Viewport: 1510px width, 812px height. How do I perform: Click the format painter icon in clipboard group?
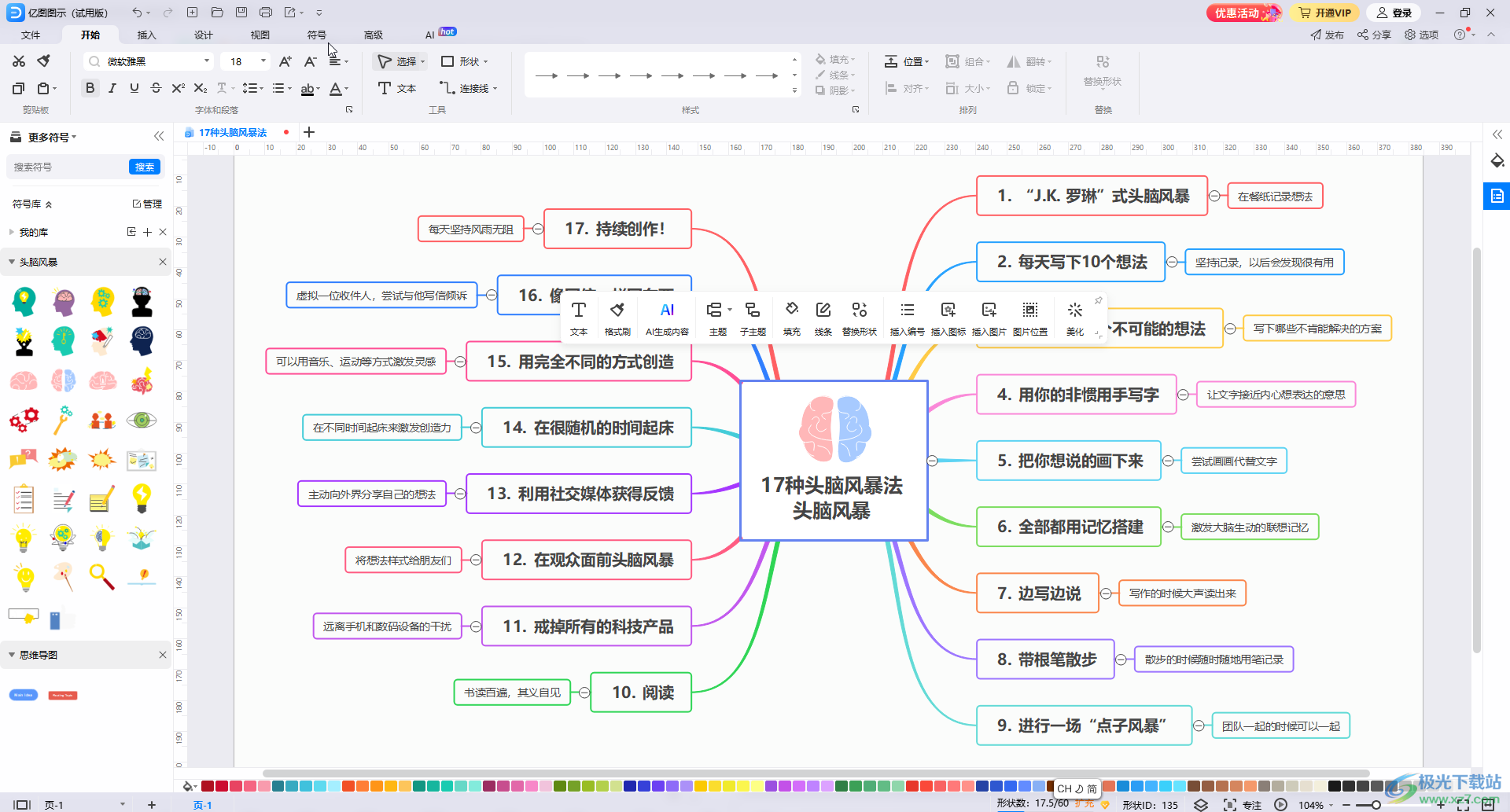(x=44, y=61)
